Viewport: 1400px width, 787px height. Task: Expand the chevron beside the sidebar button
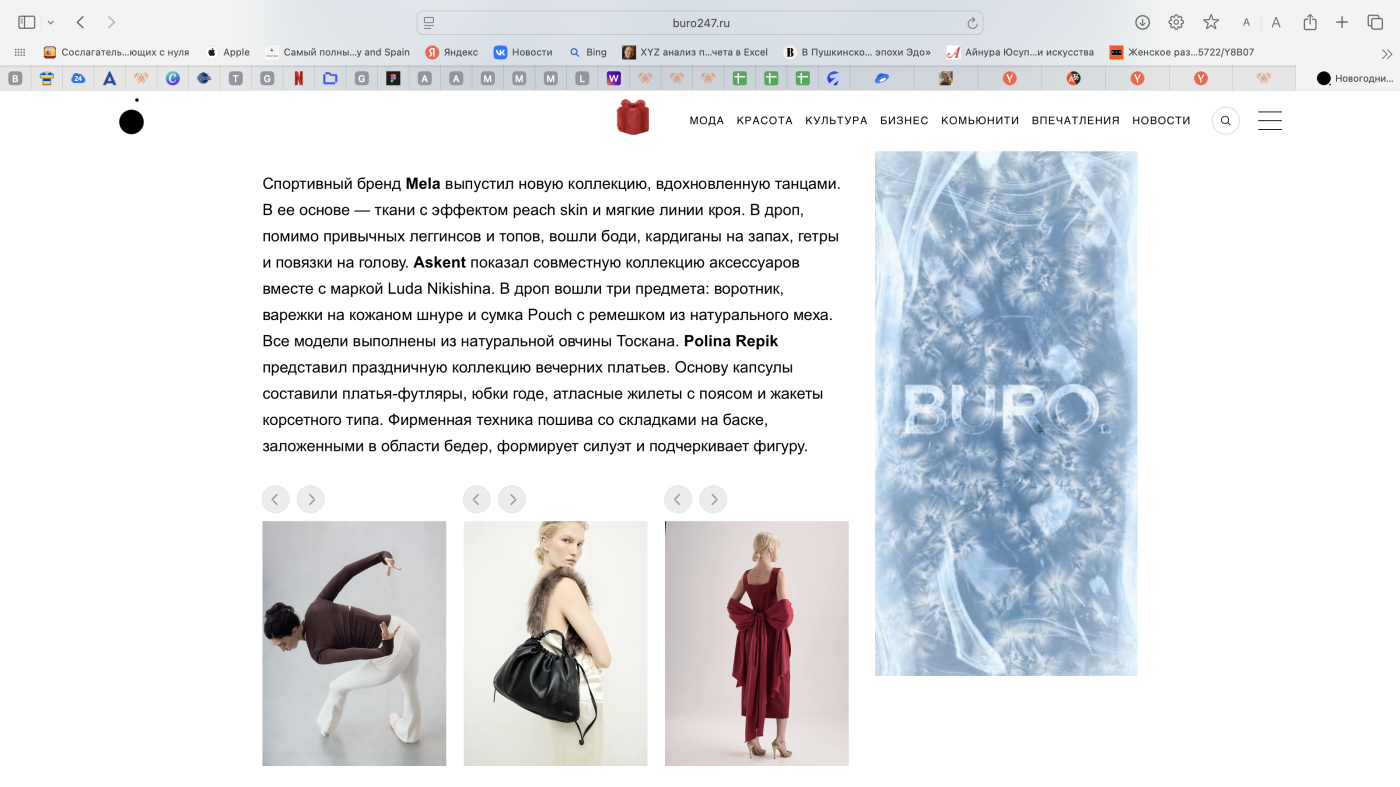point(50,20)
